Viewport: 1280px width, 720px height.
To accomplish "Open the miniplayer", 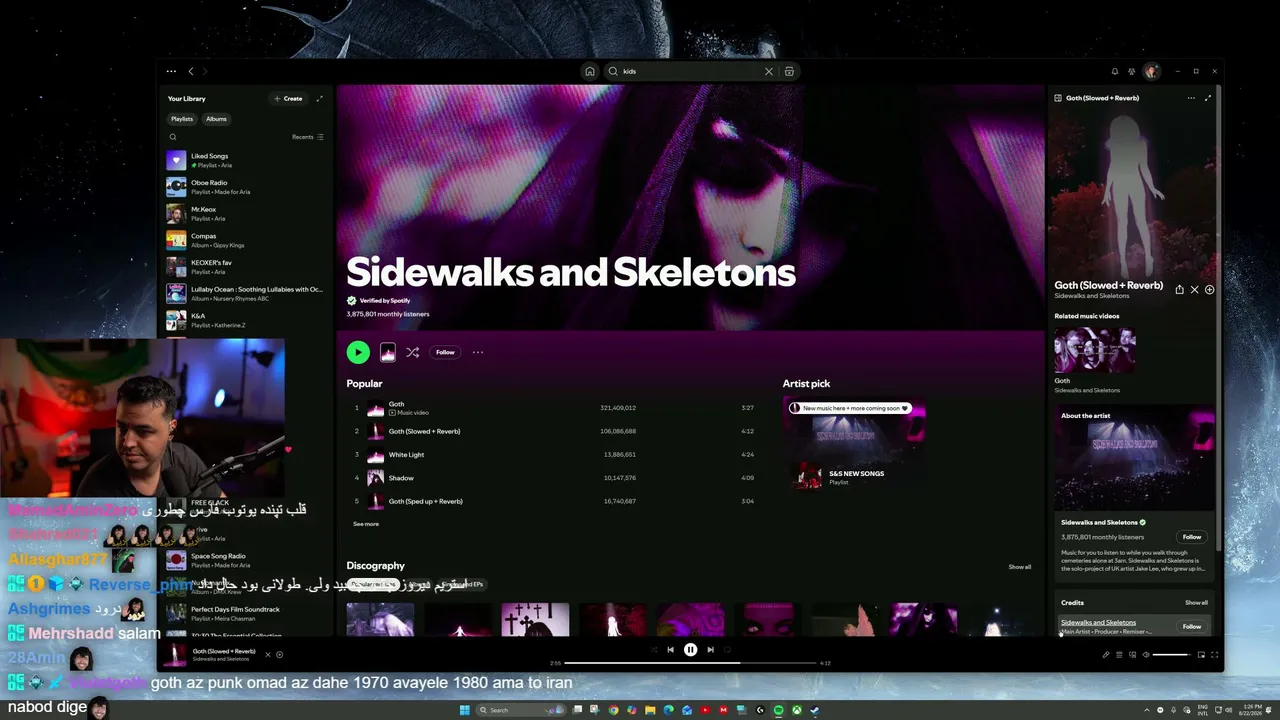I will pyautogui.click(x=1201, y=655).
